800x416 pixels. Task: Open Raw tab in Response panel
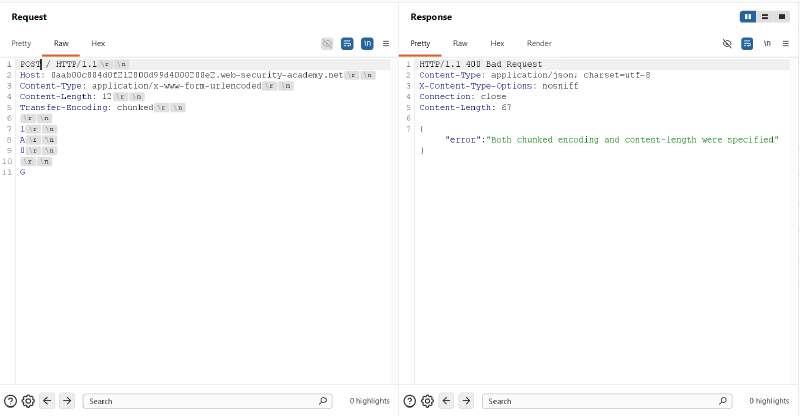point(460,43)
